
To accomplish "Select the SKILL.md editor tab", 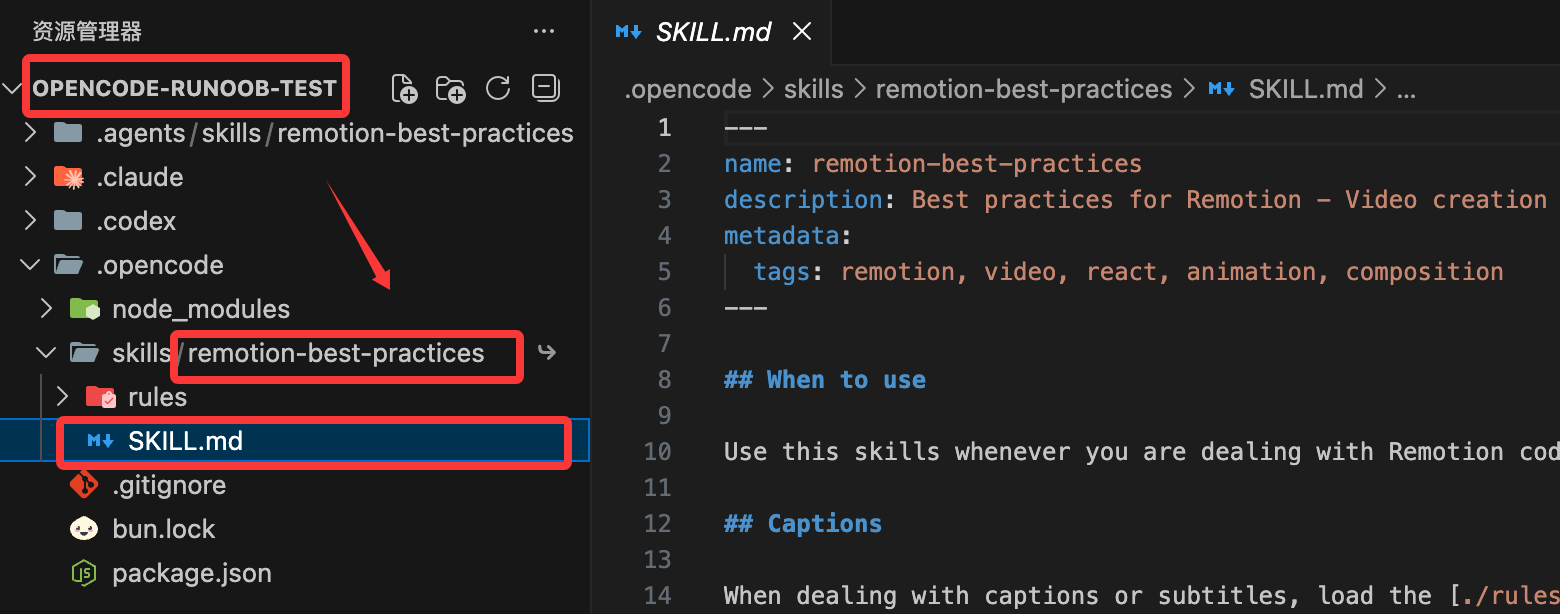I will coord(712,32).
